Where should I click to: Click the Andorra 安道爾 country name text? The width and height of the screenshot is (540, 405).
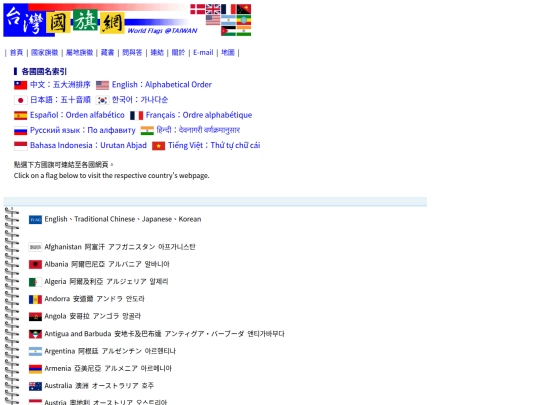click(x=94, y=299)
